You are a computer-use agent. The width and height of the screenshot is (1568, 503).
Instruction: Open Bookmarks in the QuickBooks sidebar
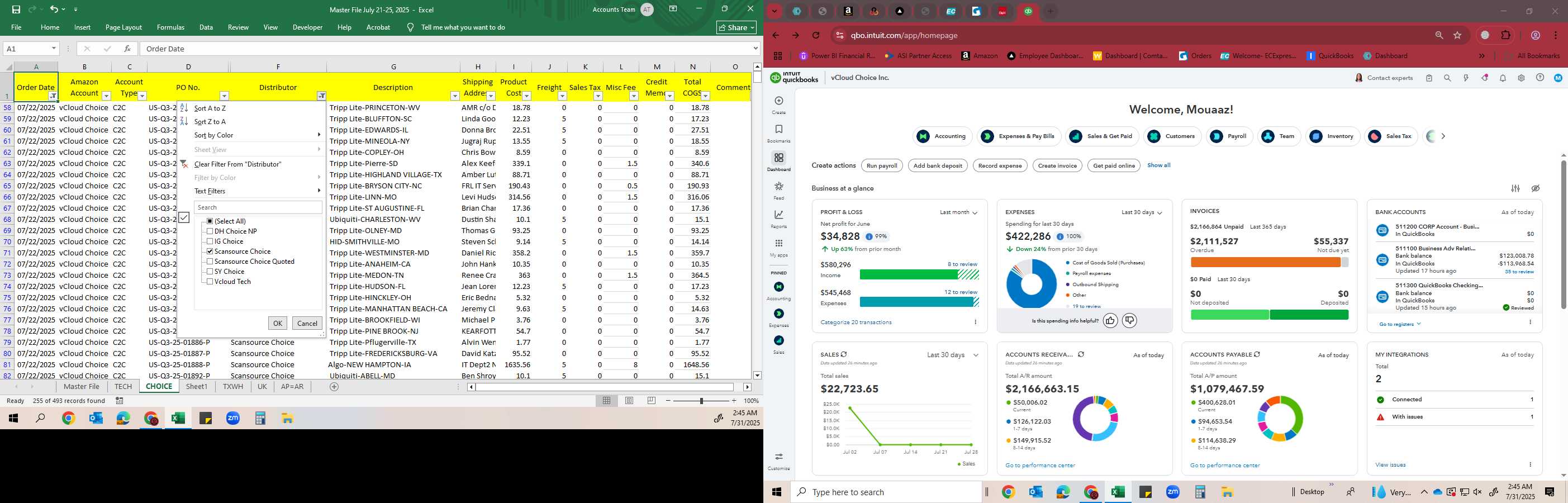(x=778, y=130)
